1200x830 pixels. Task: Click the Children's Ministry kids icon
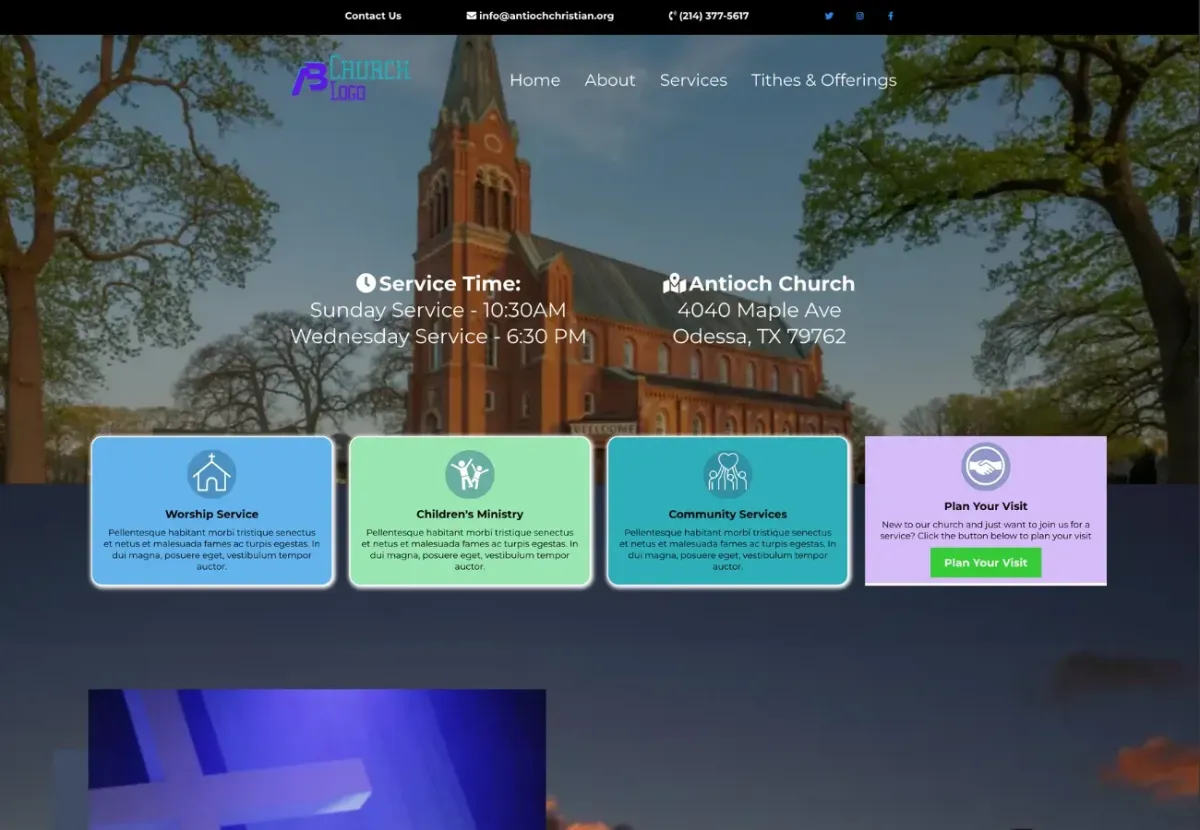tap(470, 474)
